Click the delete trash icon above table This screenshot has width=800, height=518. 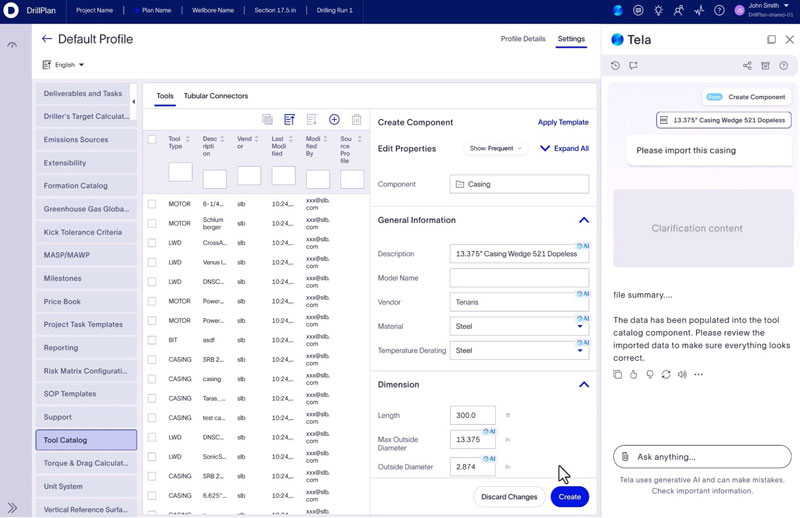click(357, 119)
